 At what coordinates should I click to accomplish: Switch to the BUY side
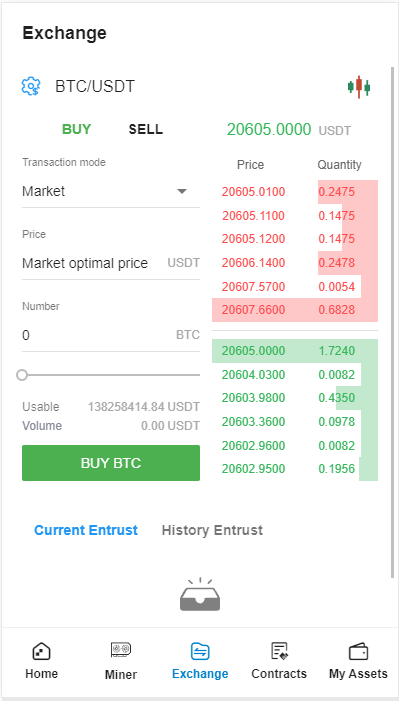click(x=76, y=129)
